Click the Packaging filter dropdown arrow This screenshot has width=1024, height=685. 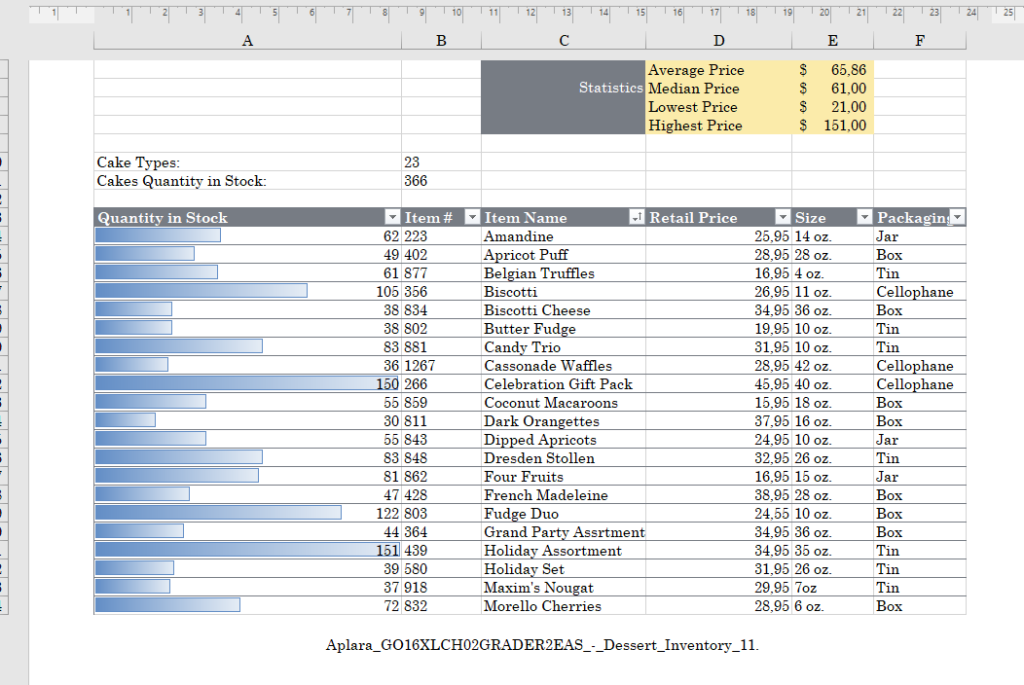pos(957,218)
